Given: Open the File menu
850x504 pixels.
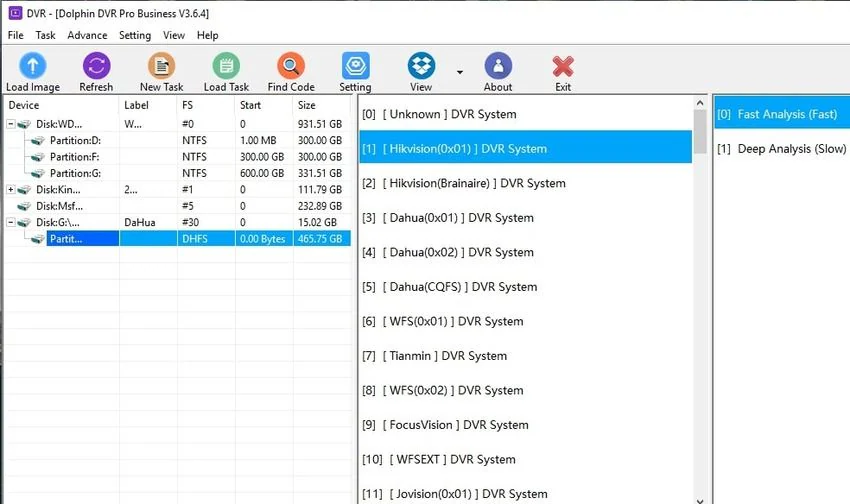Looking at the screenshot, I should pyautogui.click(x=15, y=35).
